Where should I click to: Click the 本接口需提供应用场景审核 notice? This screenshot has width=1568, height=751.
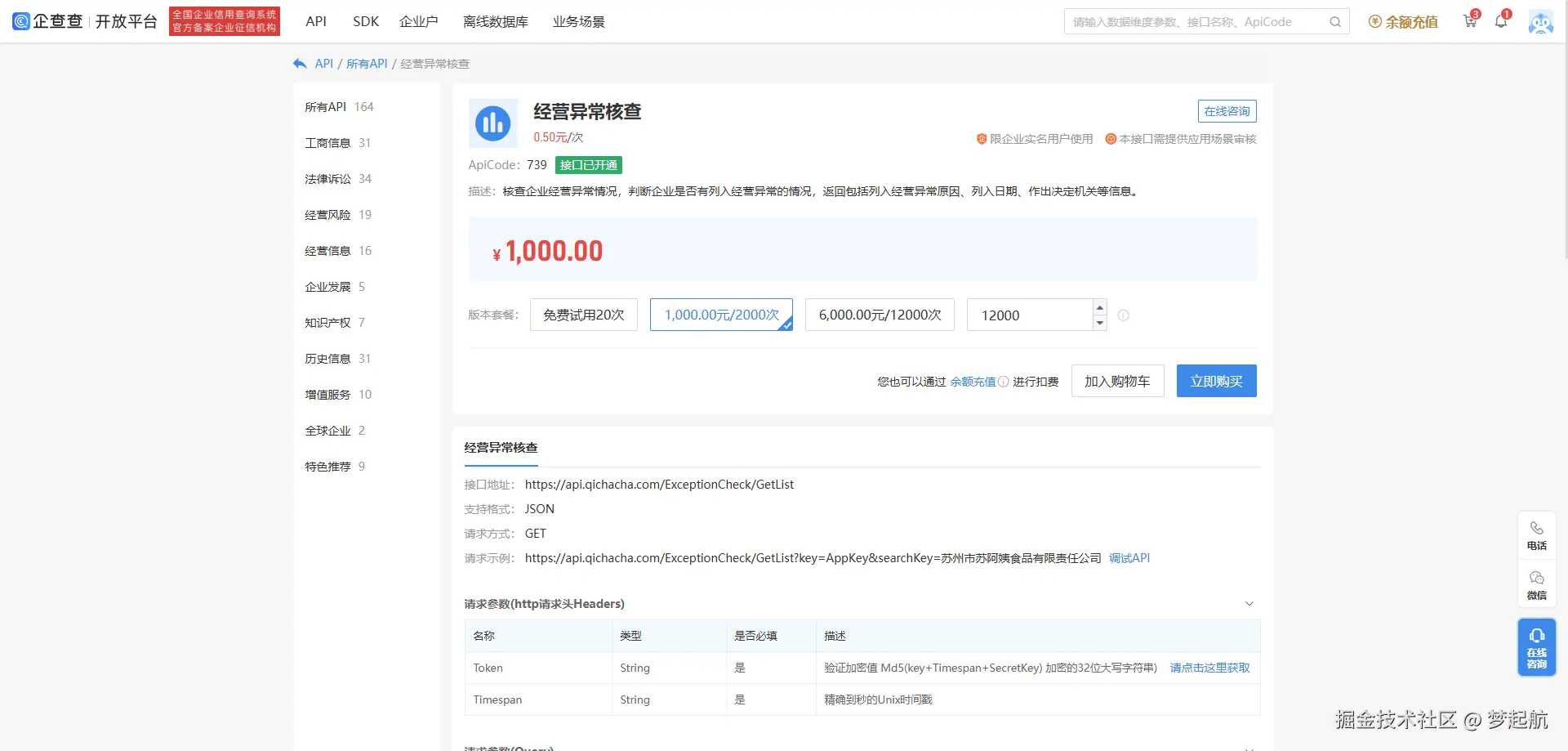1181,139
